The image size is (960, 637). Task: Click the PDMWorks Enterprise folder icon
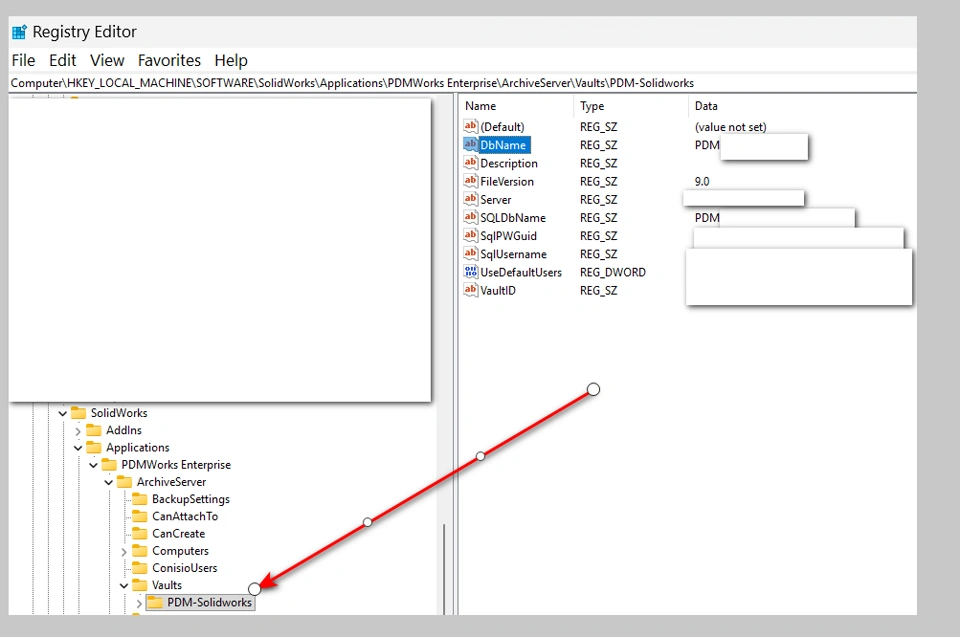pos(110,464)
